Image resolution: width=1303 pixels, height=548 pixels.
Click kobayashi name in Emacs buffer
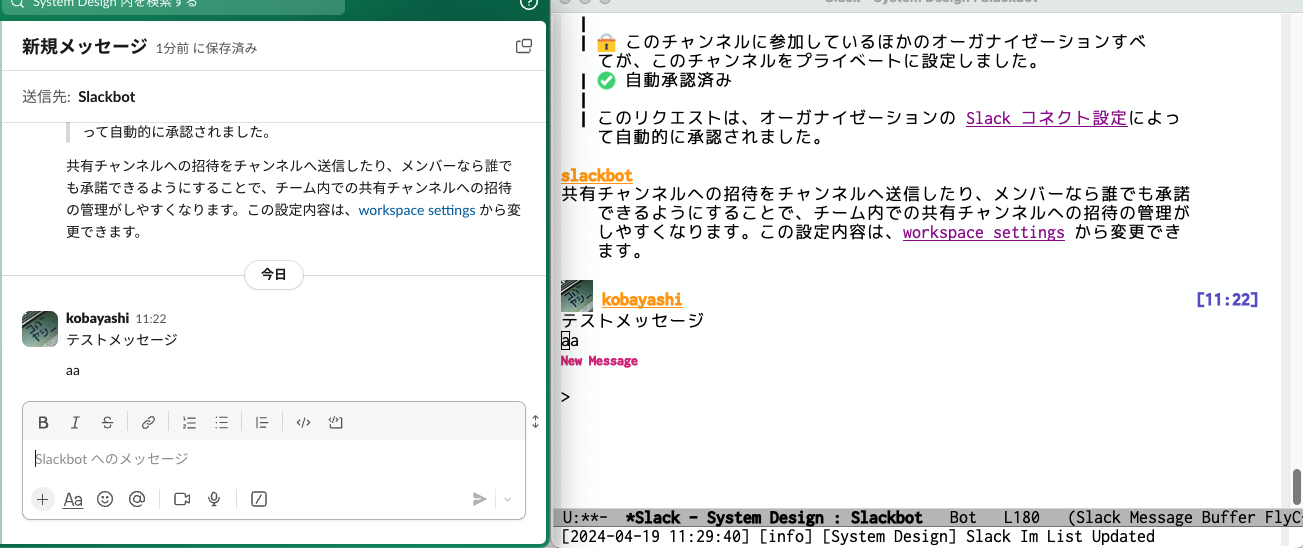click(642, 299)
